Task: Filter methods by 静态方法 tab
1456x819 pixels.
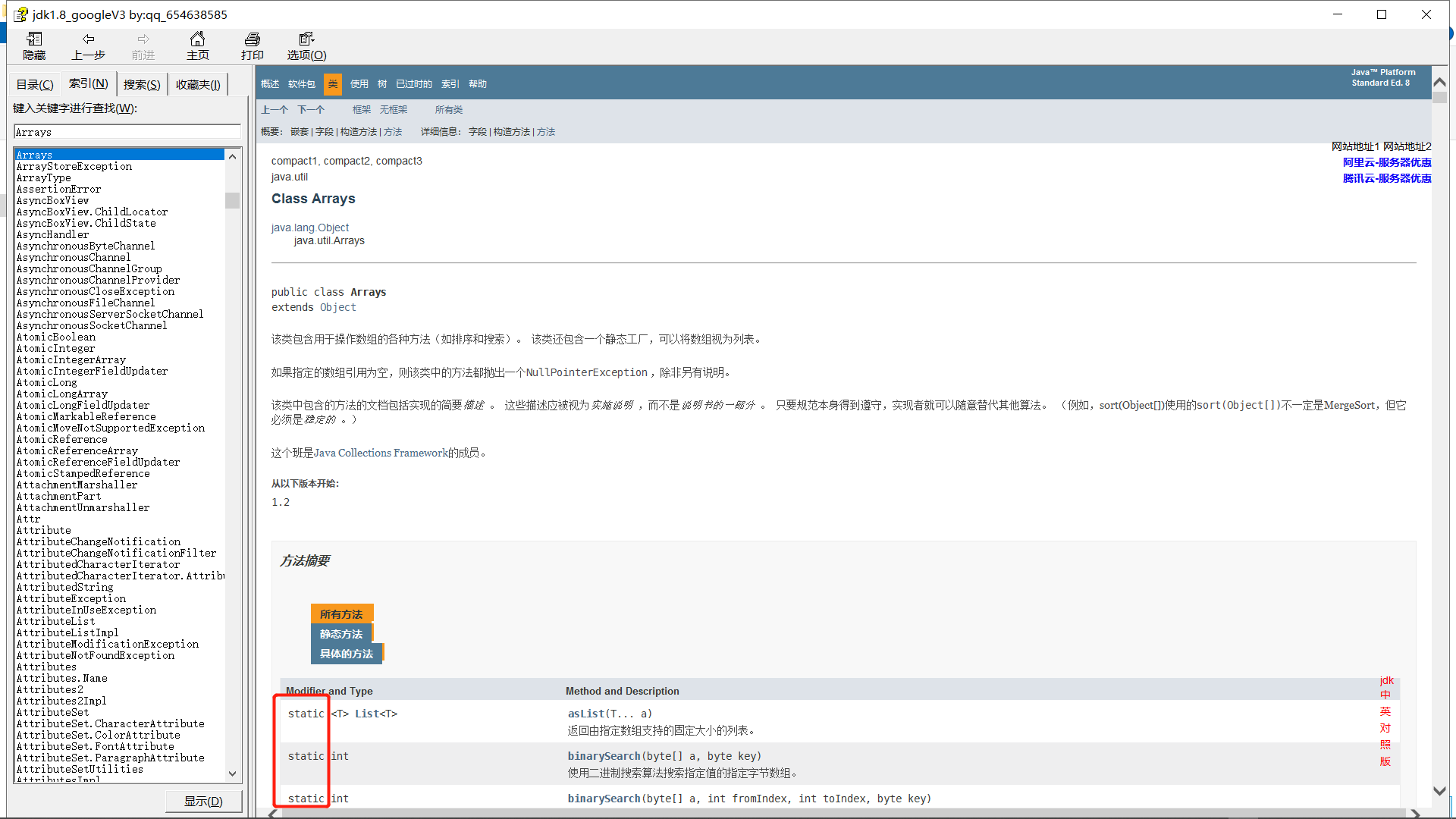Action: (341, 634)
